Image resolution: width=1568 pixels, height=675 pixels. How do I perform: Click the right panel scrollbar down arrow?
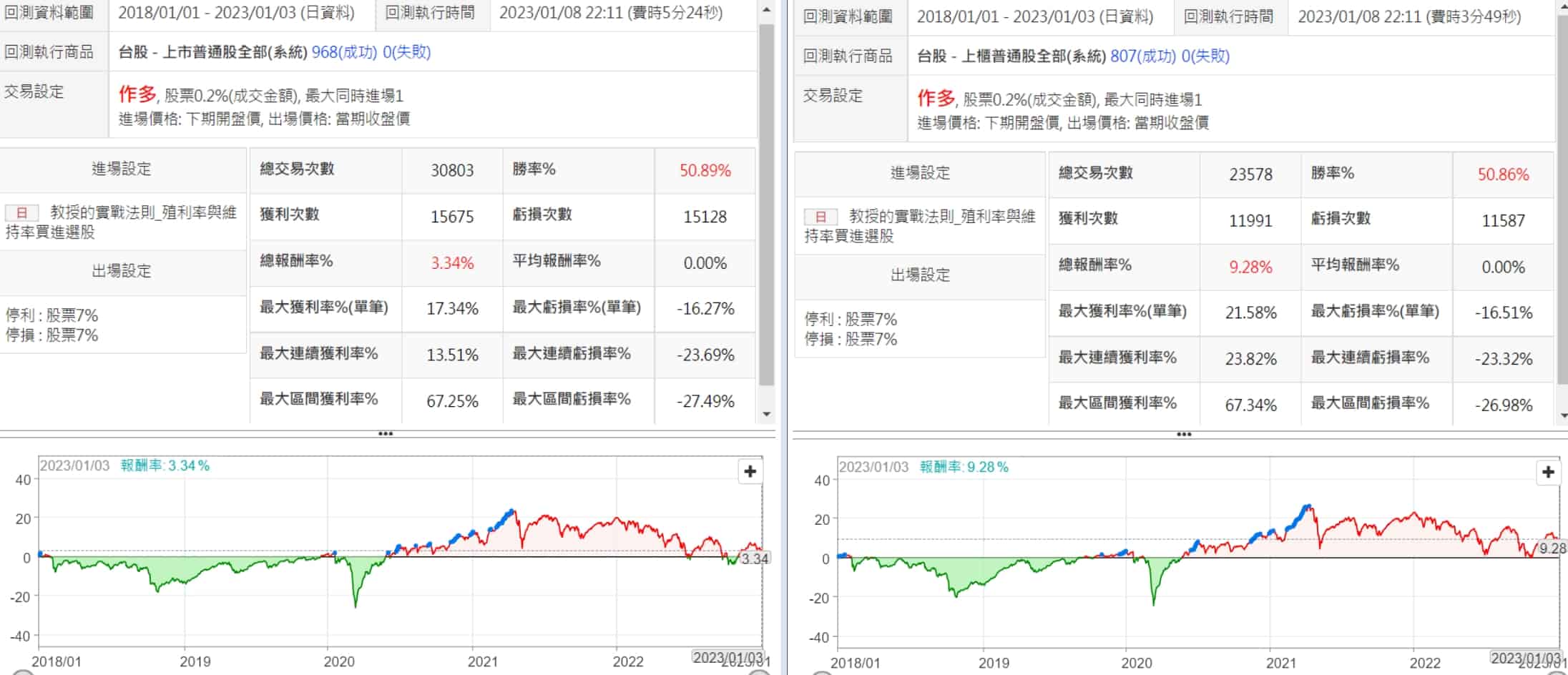pyautogui.click(x=1563, y=415)
